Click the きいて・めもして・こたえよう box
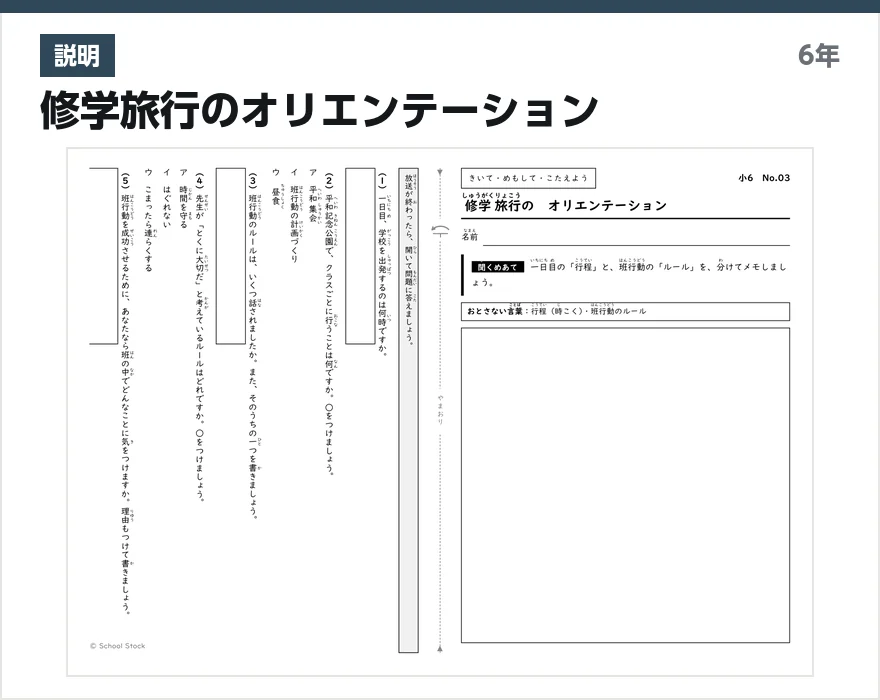The image size is (880, 700). point(528,178)
